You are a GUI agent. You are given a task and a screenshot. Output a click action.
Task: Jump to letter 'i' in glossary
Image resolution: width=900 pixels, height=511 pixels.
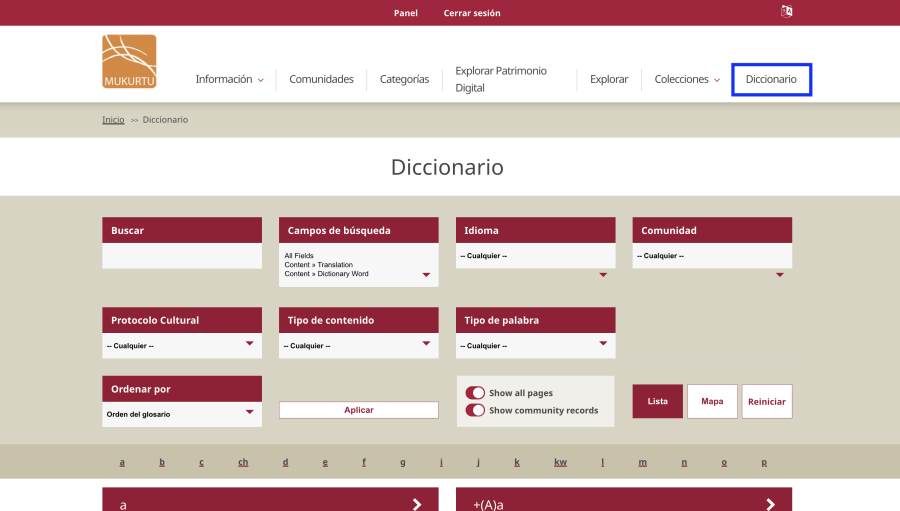(x=441, y=462)
